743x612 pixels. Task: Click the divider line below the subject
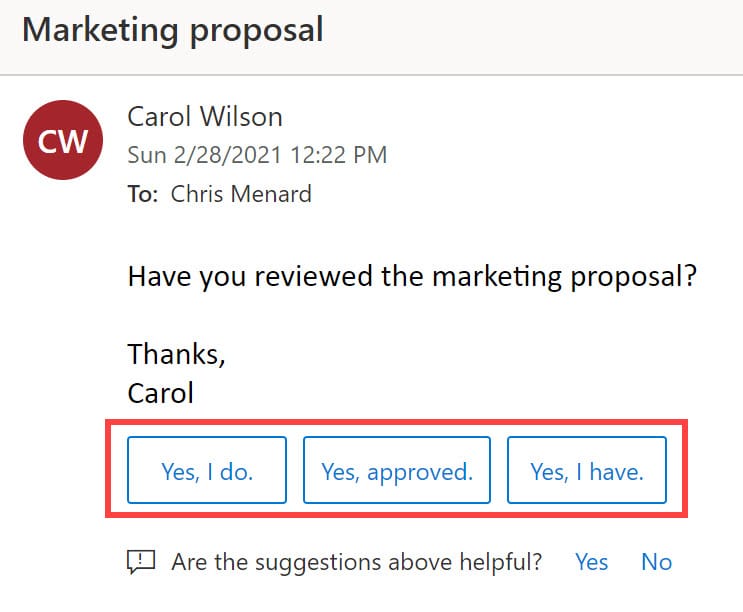(x=371, y=74)
